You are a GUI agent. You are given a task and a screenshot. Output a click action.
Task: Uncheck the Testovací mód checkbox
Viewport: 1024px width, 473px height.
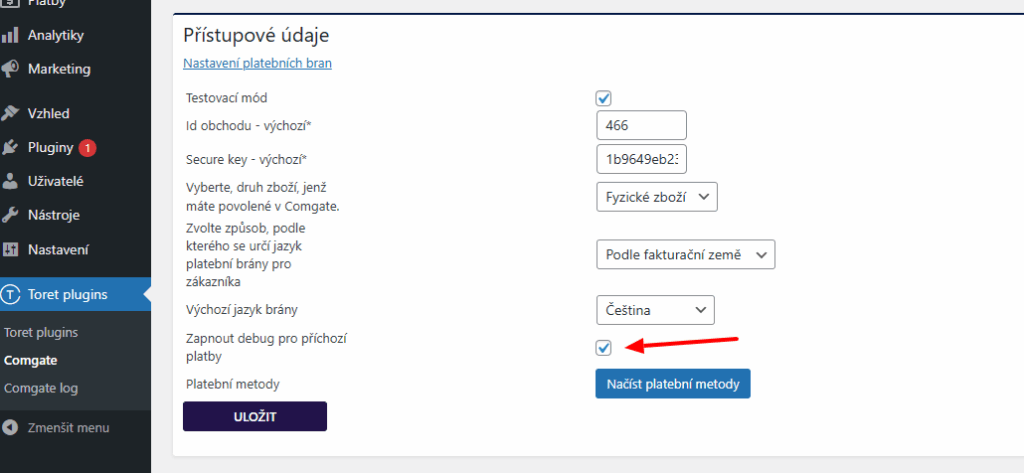(x=603, y=99)
